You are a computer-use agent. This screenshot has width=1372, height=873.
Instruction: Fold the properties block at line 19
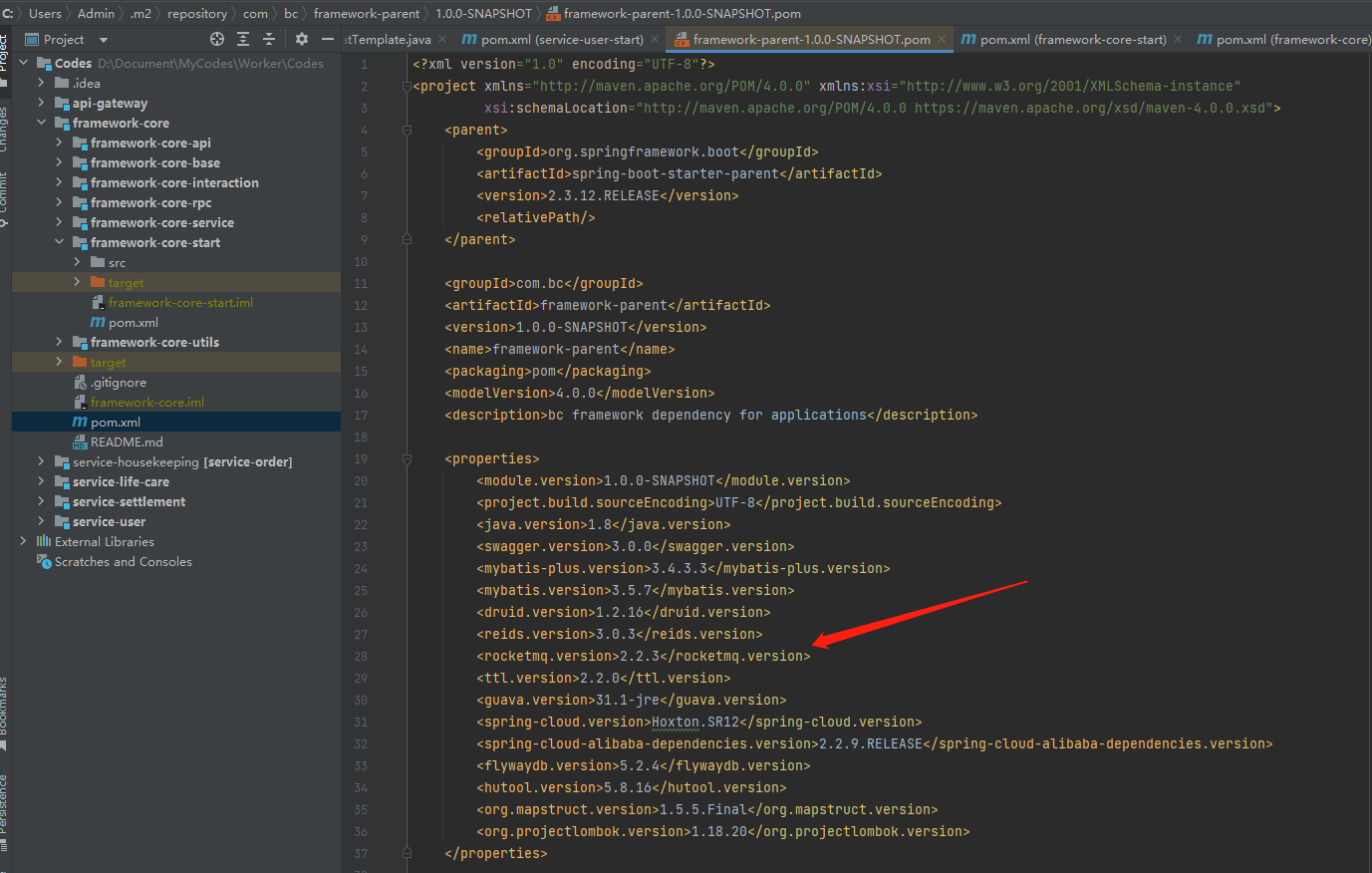[407, 459]
